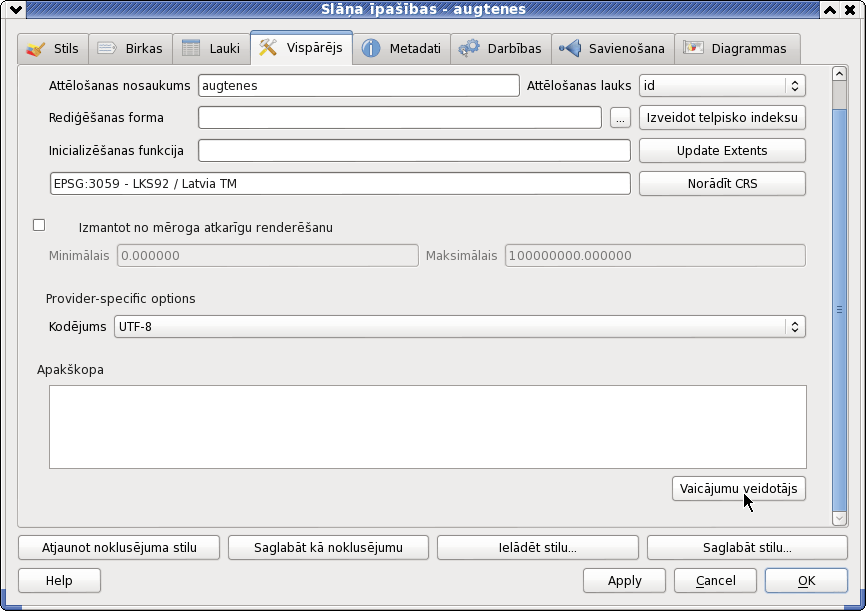
Task: Switch to the Birkas tab
Action: [130, 49]
